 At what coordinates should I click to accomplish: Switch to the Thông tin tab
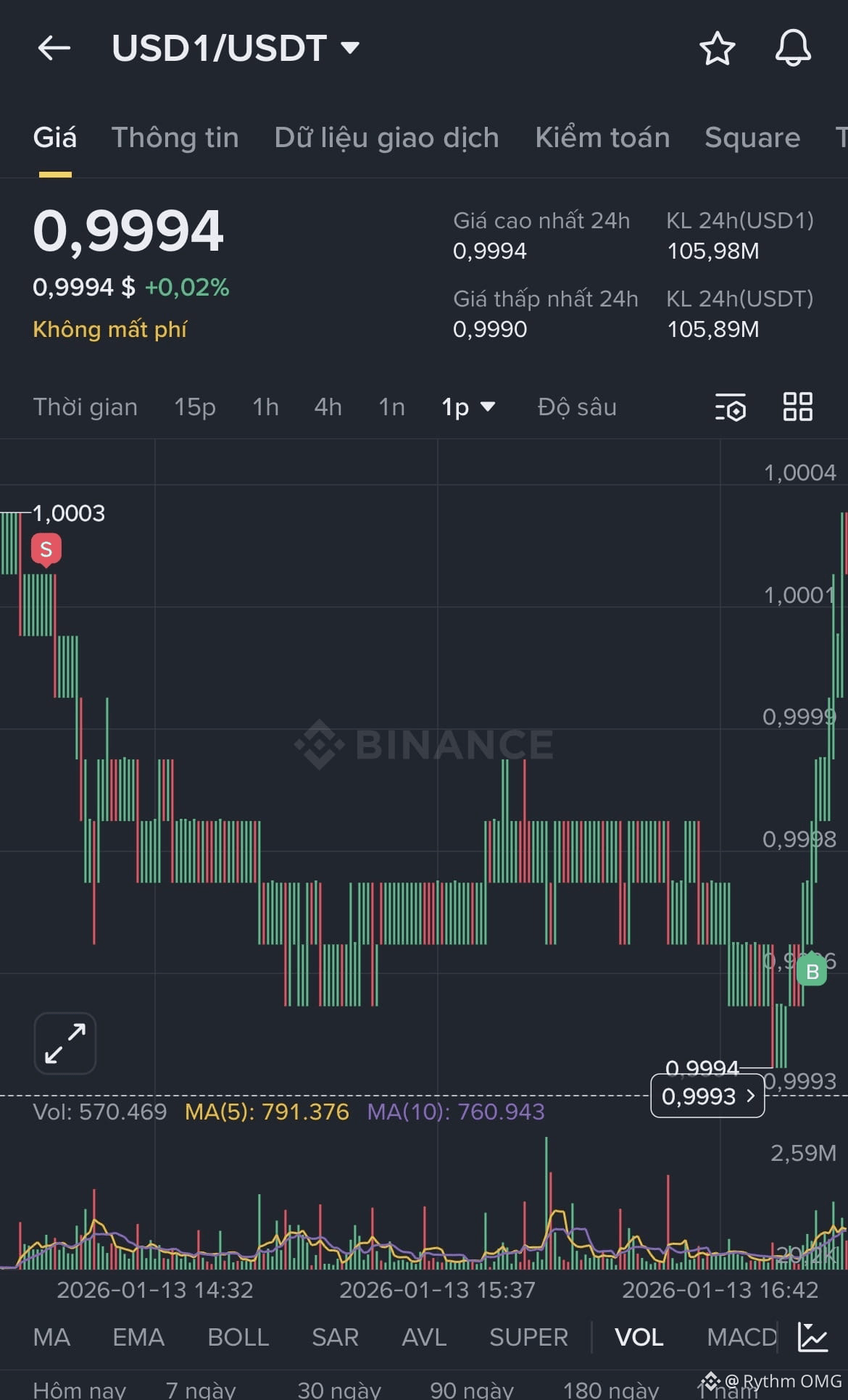[x=175, y=138]
